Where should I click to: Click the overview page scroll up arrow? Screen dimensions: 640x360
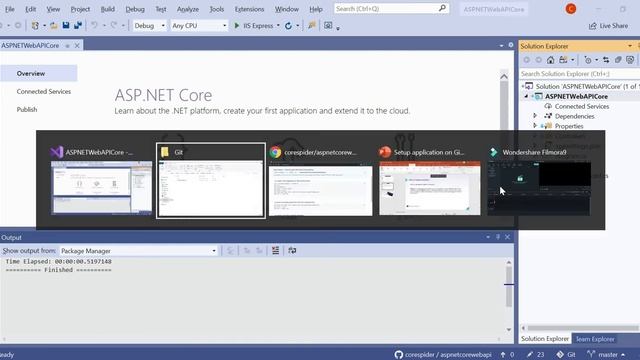tap(504, 77)
